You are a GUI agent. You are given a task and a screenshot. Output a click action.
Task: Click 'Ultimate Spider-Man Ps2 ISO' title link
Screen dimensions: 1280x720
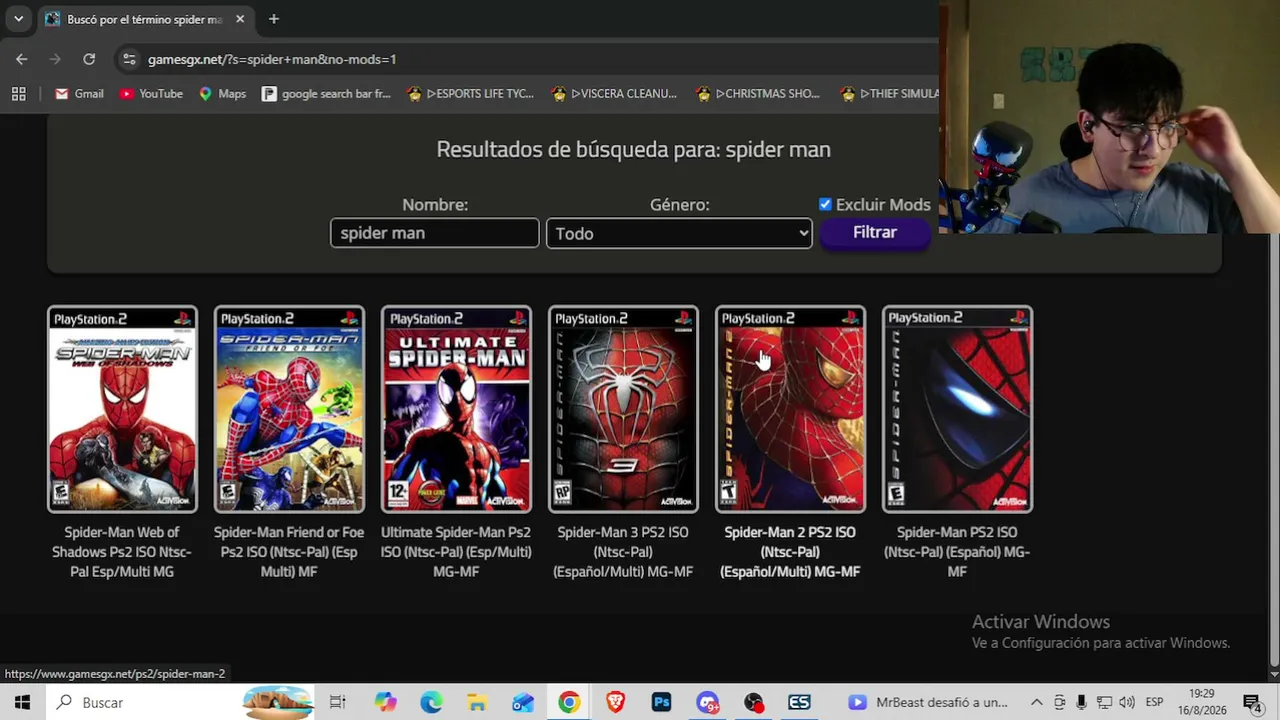point(456,552)
